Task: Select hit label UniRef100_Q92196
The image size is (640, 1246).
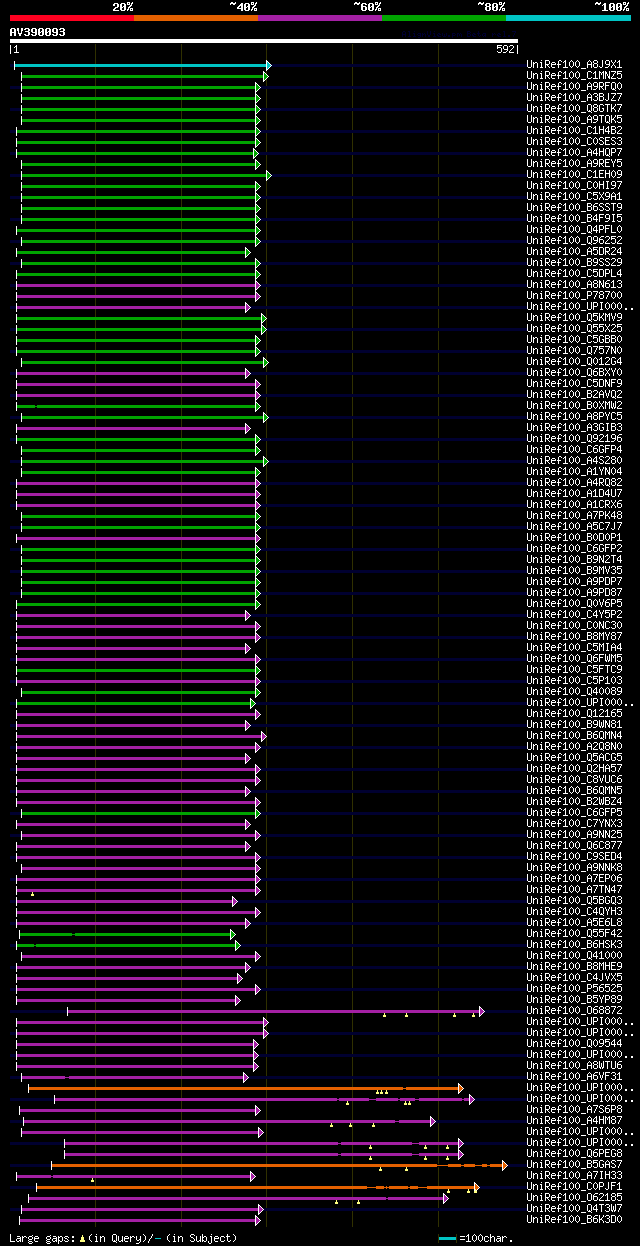Action: point(574,439)
